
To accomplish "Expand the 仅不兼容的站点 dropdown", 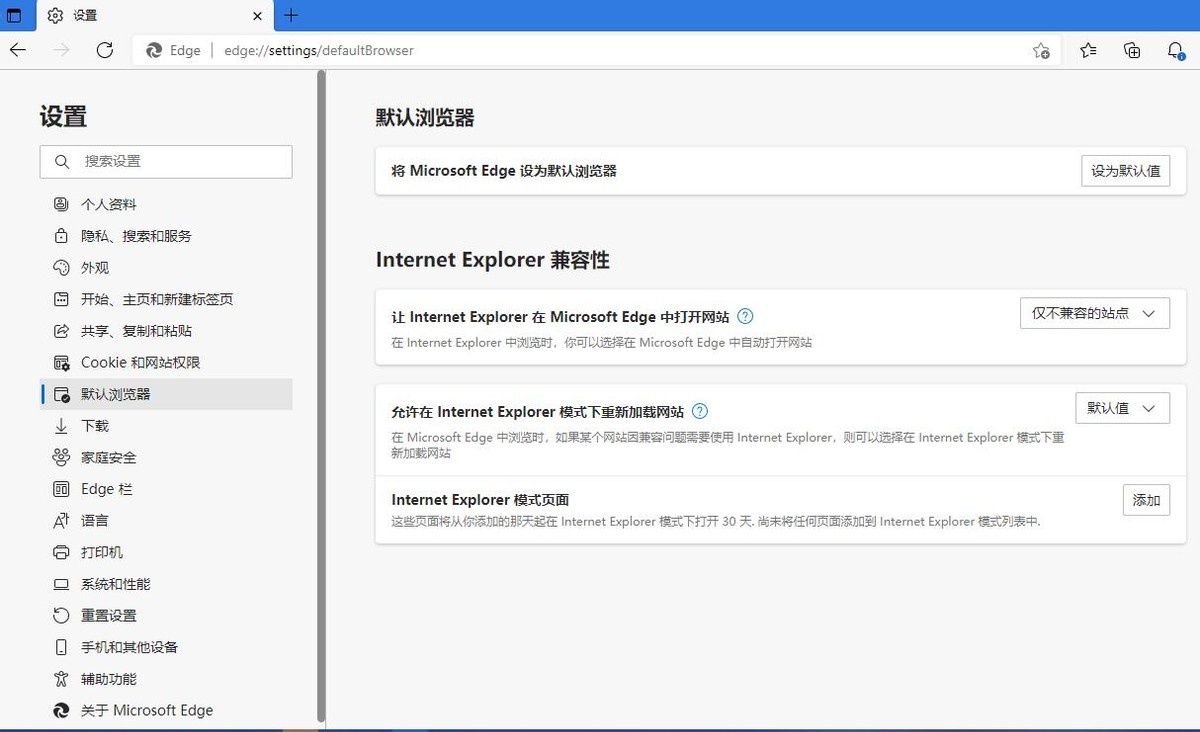I will pyautogui.click(x=1094, y=312).
